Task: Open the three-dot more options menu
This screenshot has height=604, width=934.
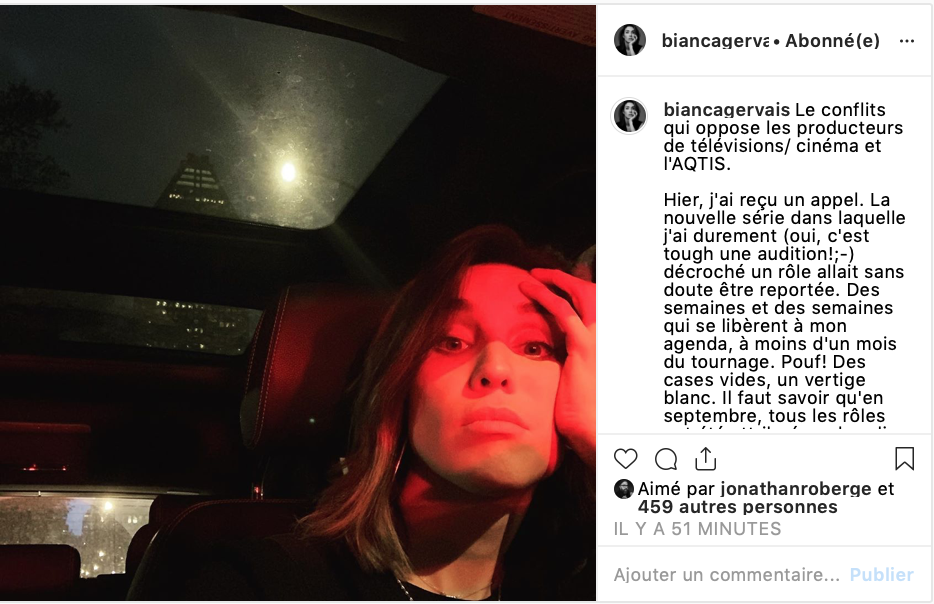Action: pos(907,41)
